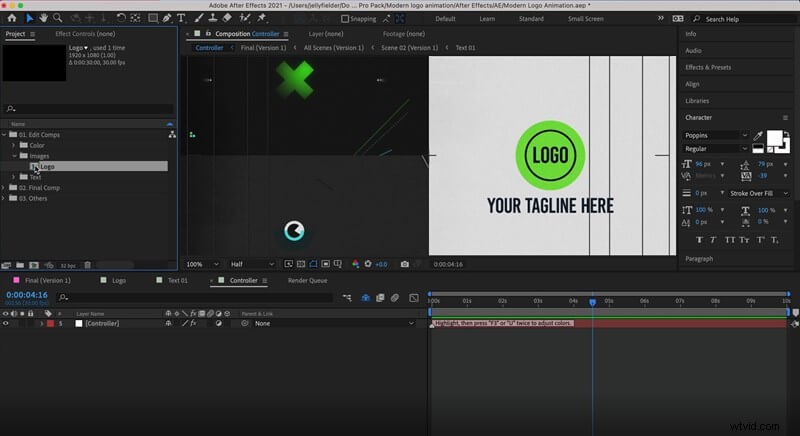Viewport: 800px width, 436px height.
Task: Select the Pen tool
Action: (x=167, y=18)
